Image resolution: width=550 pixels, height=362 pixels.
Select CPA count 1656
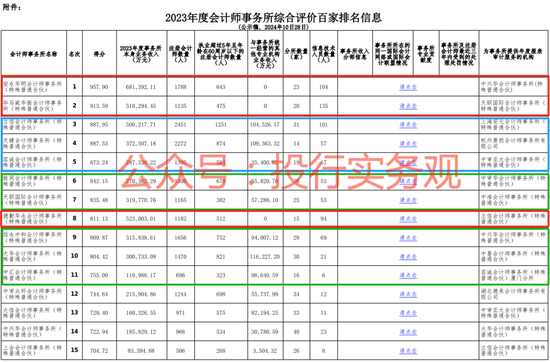coord(181,238)
